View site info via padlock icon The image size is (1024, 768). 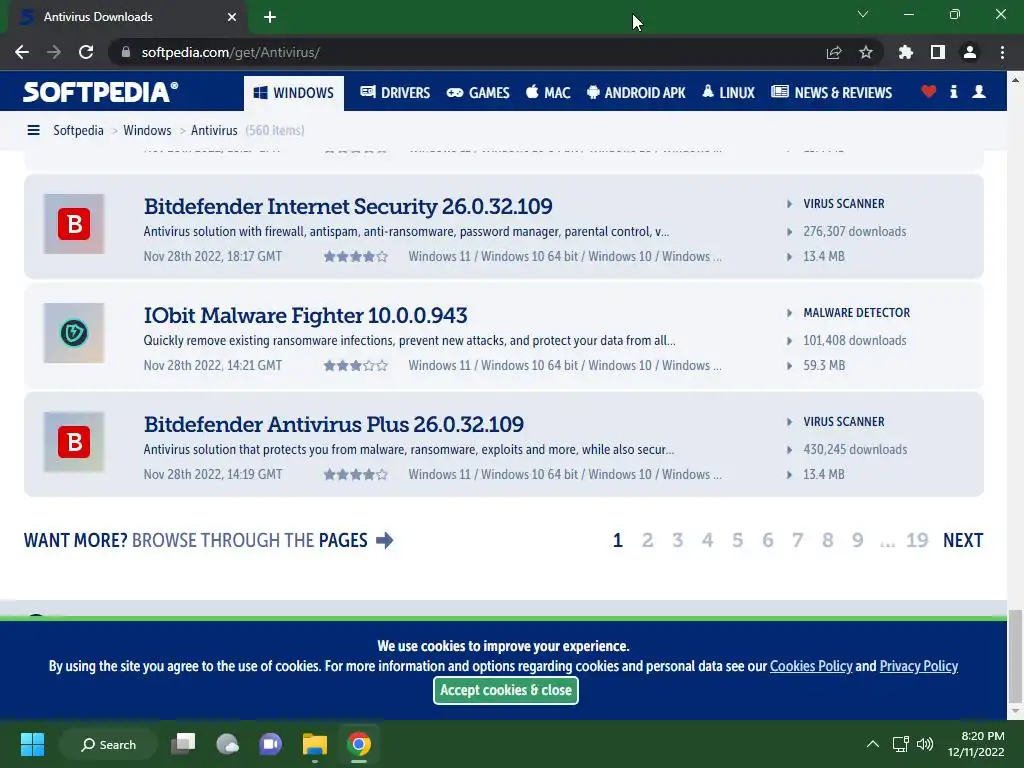pos(126,52)
